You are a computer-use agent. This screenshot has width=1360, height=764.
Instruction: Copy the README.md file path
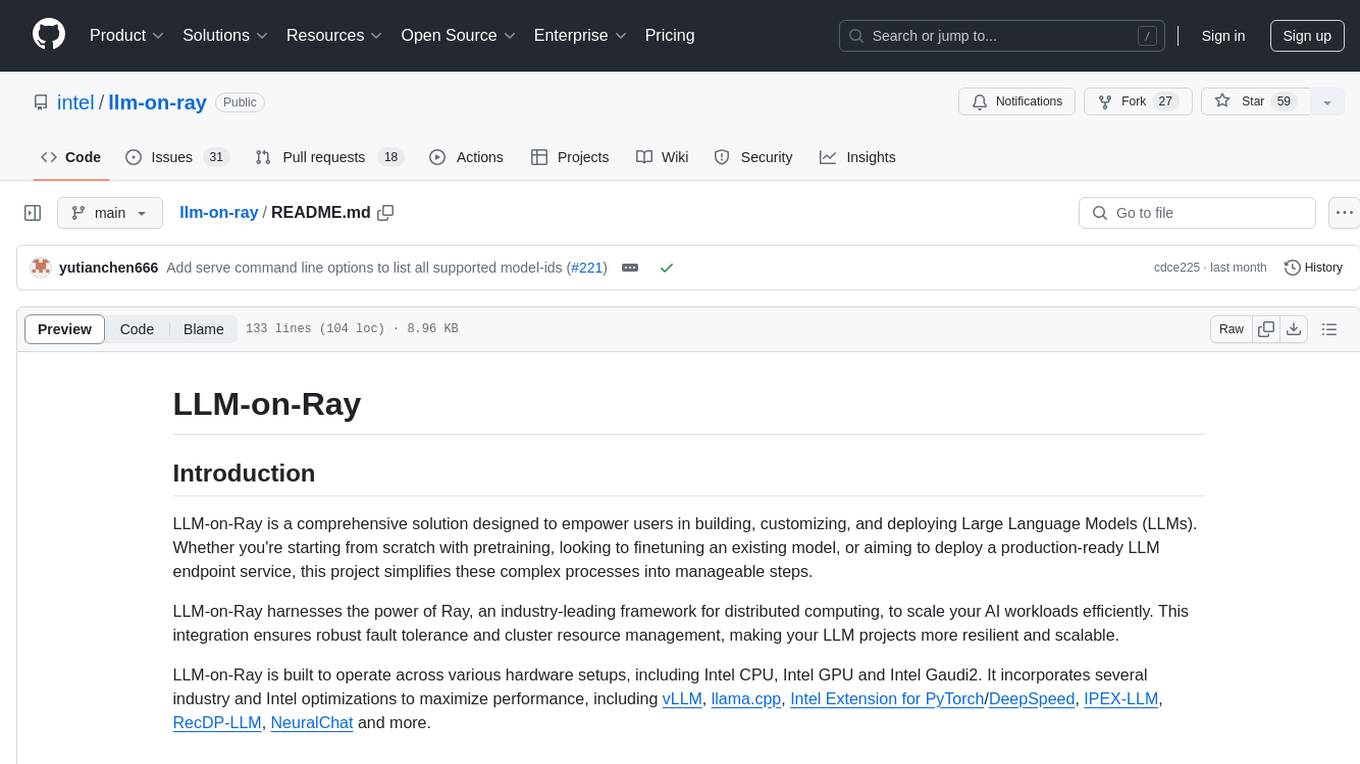point(386,213)
